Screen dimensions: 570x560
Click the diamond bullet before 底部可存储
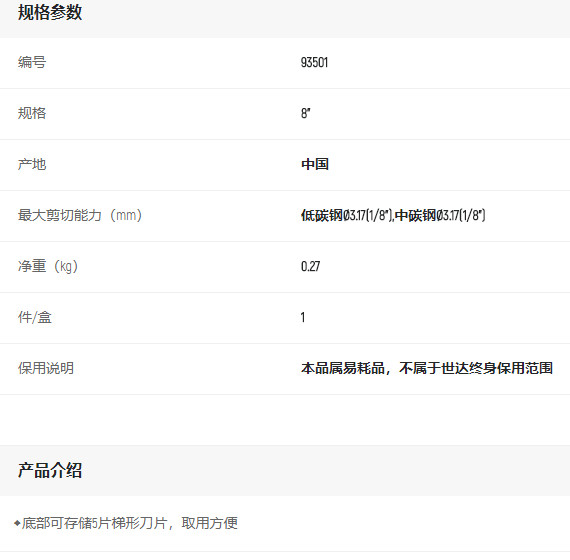[17, 524]
